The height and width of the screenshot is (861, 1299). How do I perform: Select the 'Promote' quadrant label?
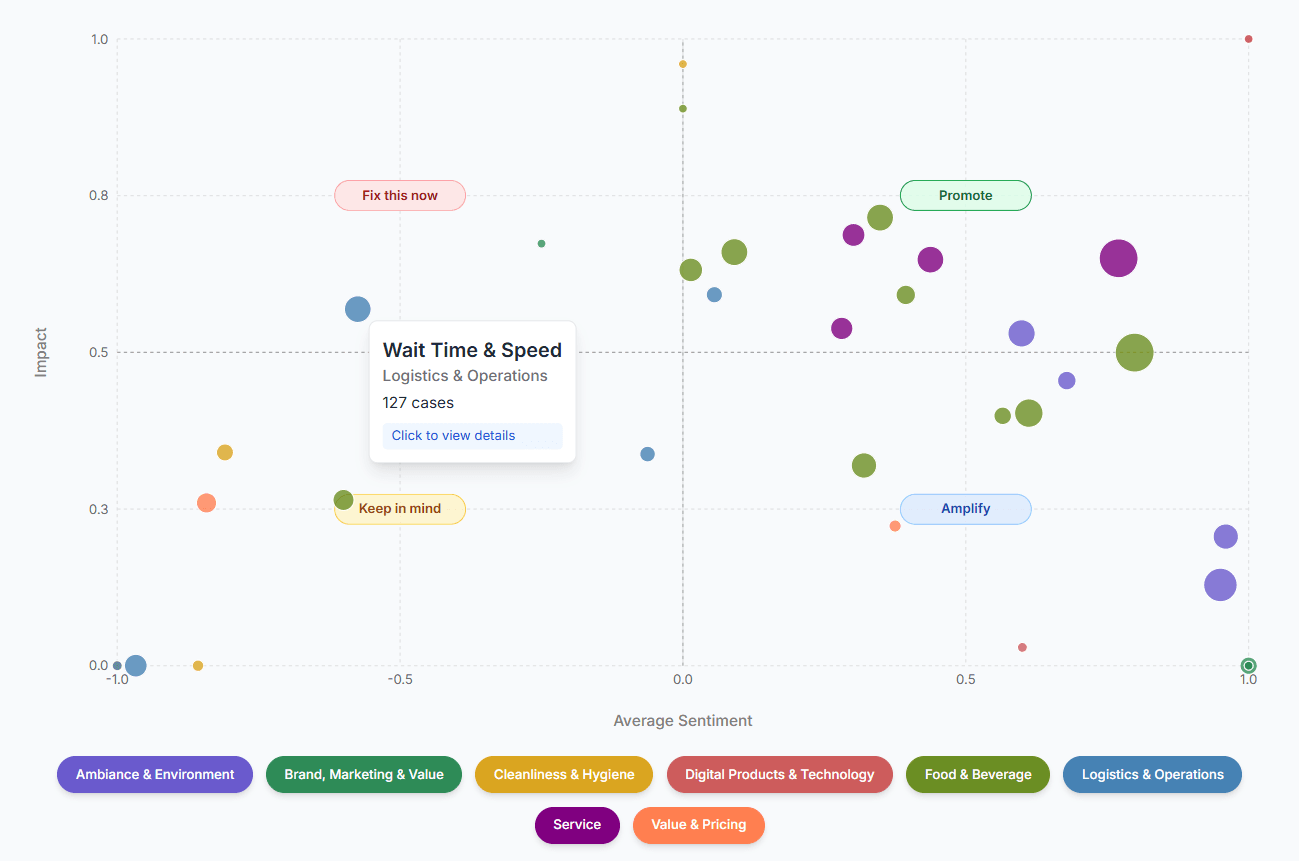click(x=965, y=195)
